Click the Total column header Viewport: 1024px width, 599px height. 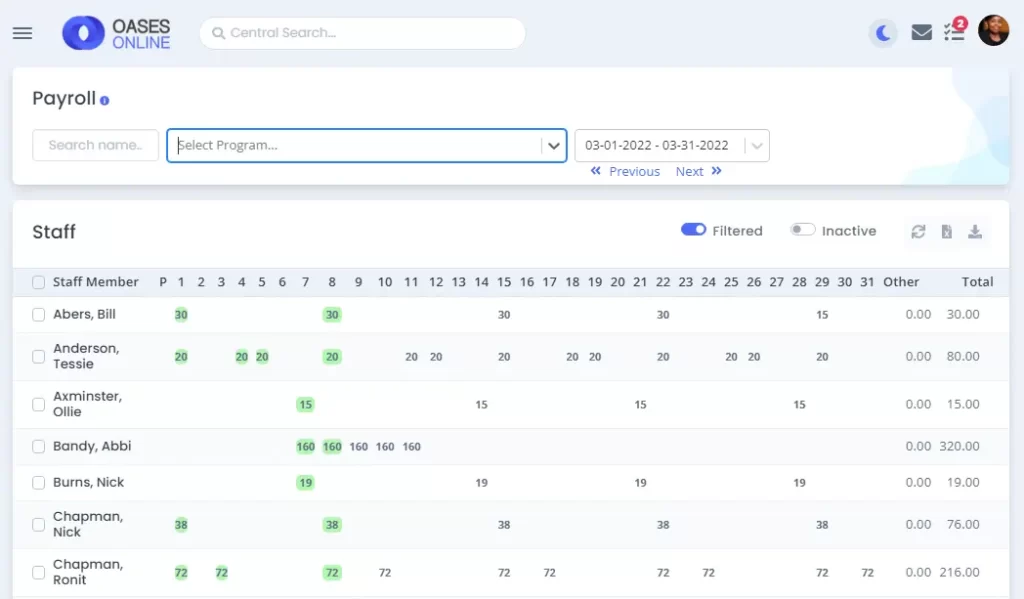coord(977,282)
